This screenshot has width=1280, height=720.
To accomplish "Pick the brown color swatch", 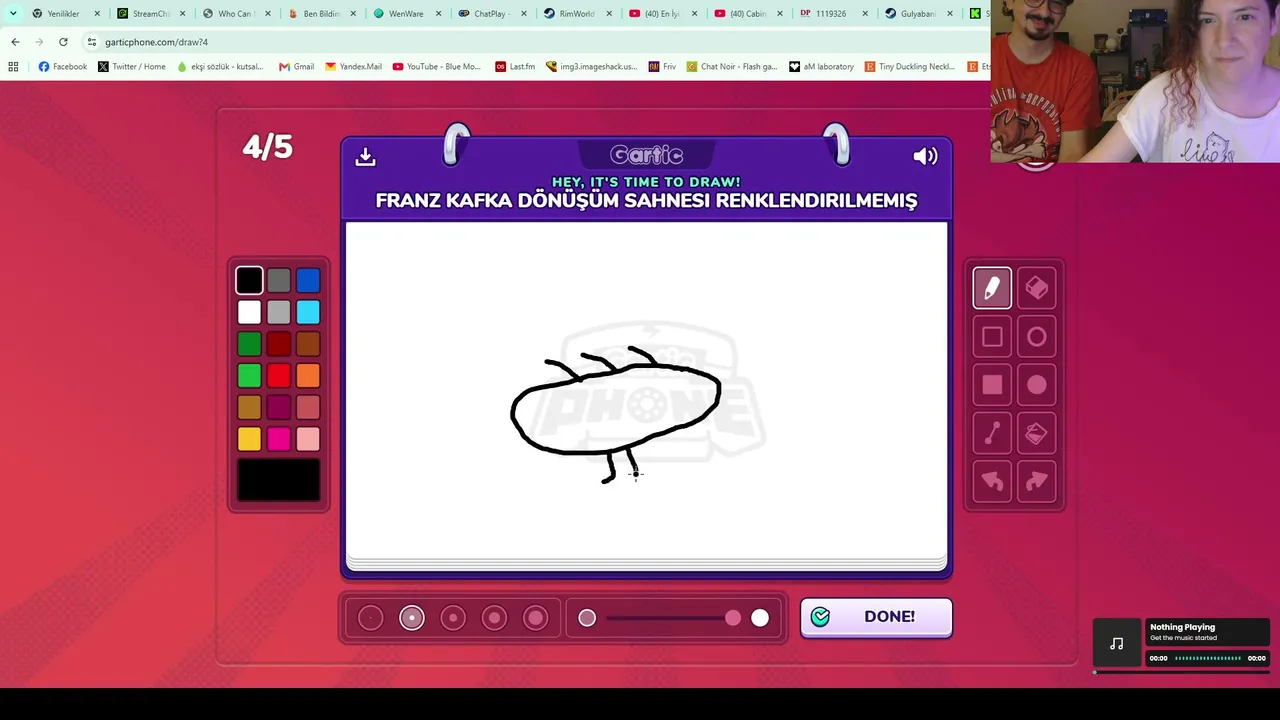I will click(x=308, y=344).
